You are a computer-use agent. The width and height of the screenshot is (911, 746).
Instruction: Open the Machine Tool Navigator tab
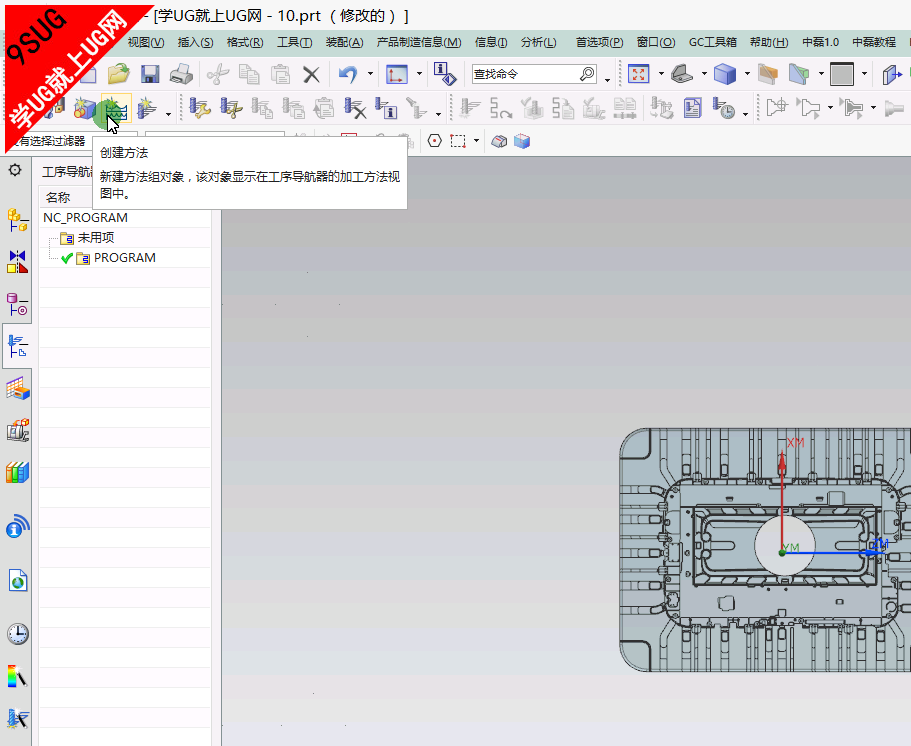coord(17,431)
